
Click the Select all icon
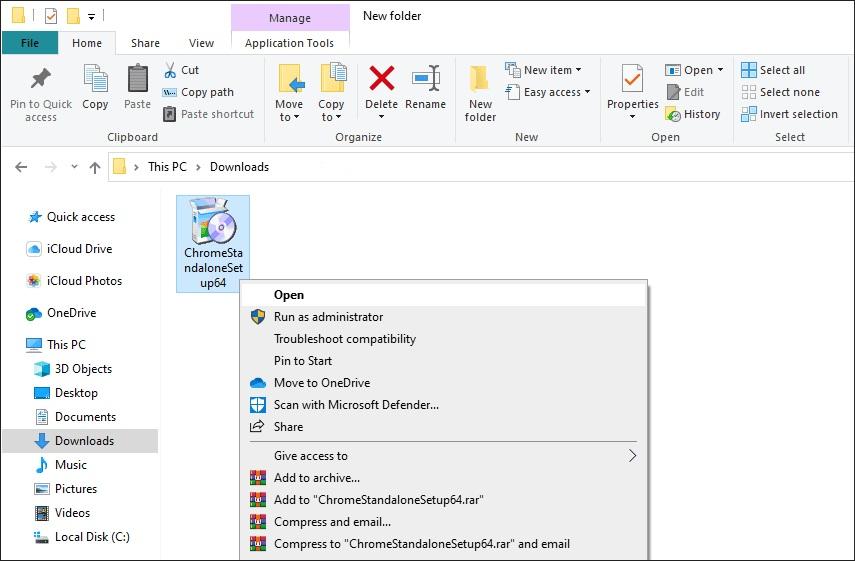tap(749, 70)
